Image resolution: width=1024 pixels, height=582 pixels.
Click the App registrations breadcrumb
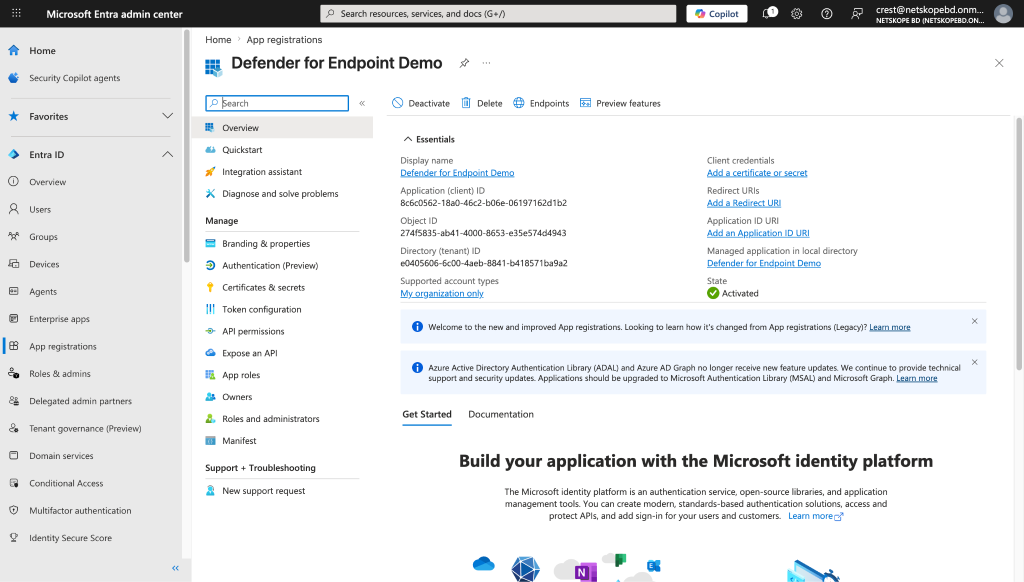pos(284,40)
